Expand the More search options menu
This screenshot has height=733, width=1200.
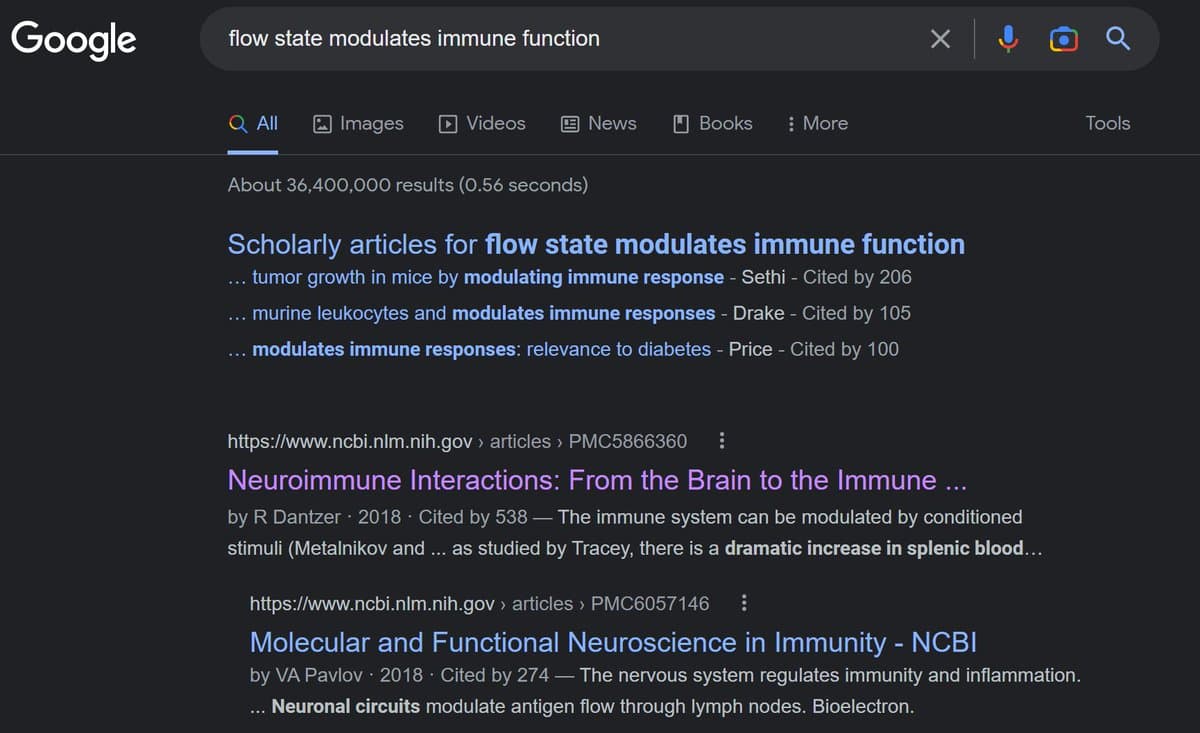pyautogui.click(x=816, y=123)
